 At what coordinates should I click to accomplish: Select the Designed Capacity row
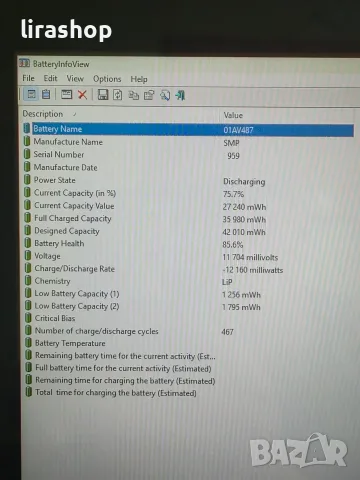[188, 231]
